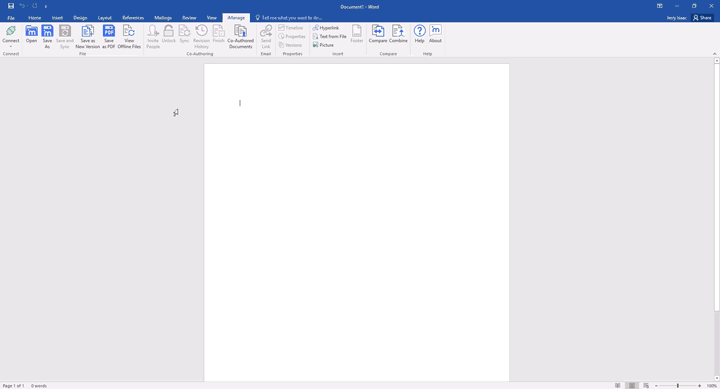Viewport: 720px width, 389px height.
Task: Open the iManage About dialog
Action: pyautogui.click(x=435, y=34)
